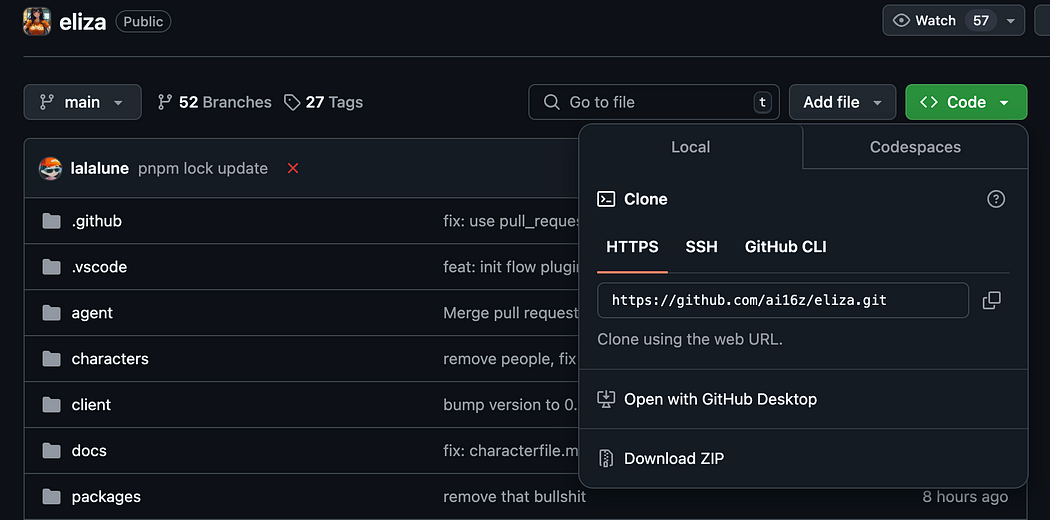The image size is (1050, 520).
Task: Click the Go to file search field
Action: 654,102
